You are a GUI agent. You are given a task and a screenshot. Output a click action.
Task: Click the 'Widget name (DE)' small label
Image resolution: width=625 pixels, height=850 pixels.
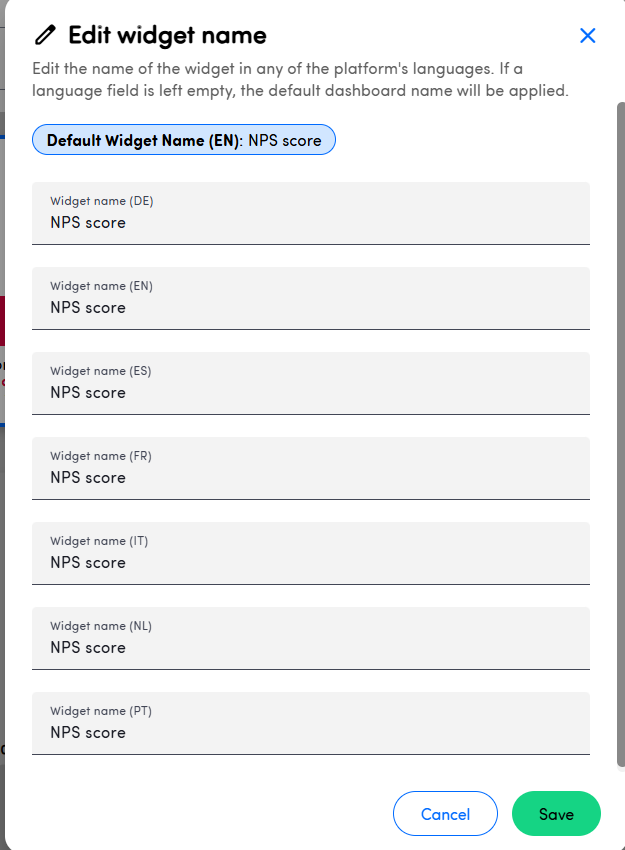[x=102, y=201]
